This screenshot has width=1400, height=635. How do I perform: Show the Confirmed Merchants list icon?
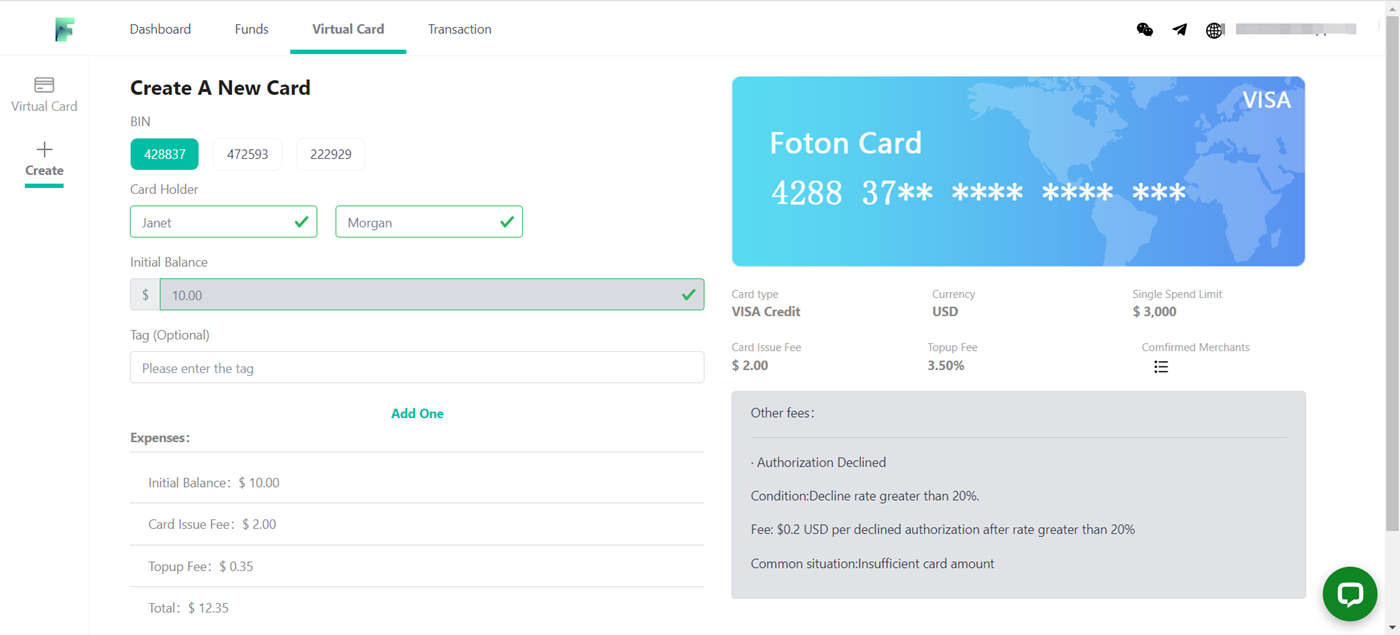click(1161, 367)
